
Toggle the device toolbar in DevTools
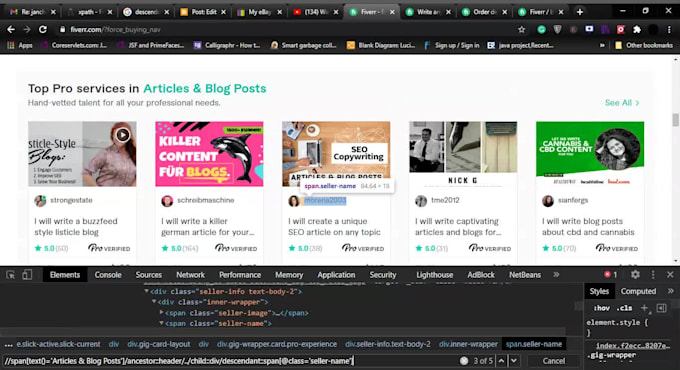click(27, 275)
